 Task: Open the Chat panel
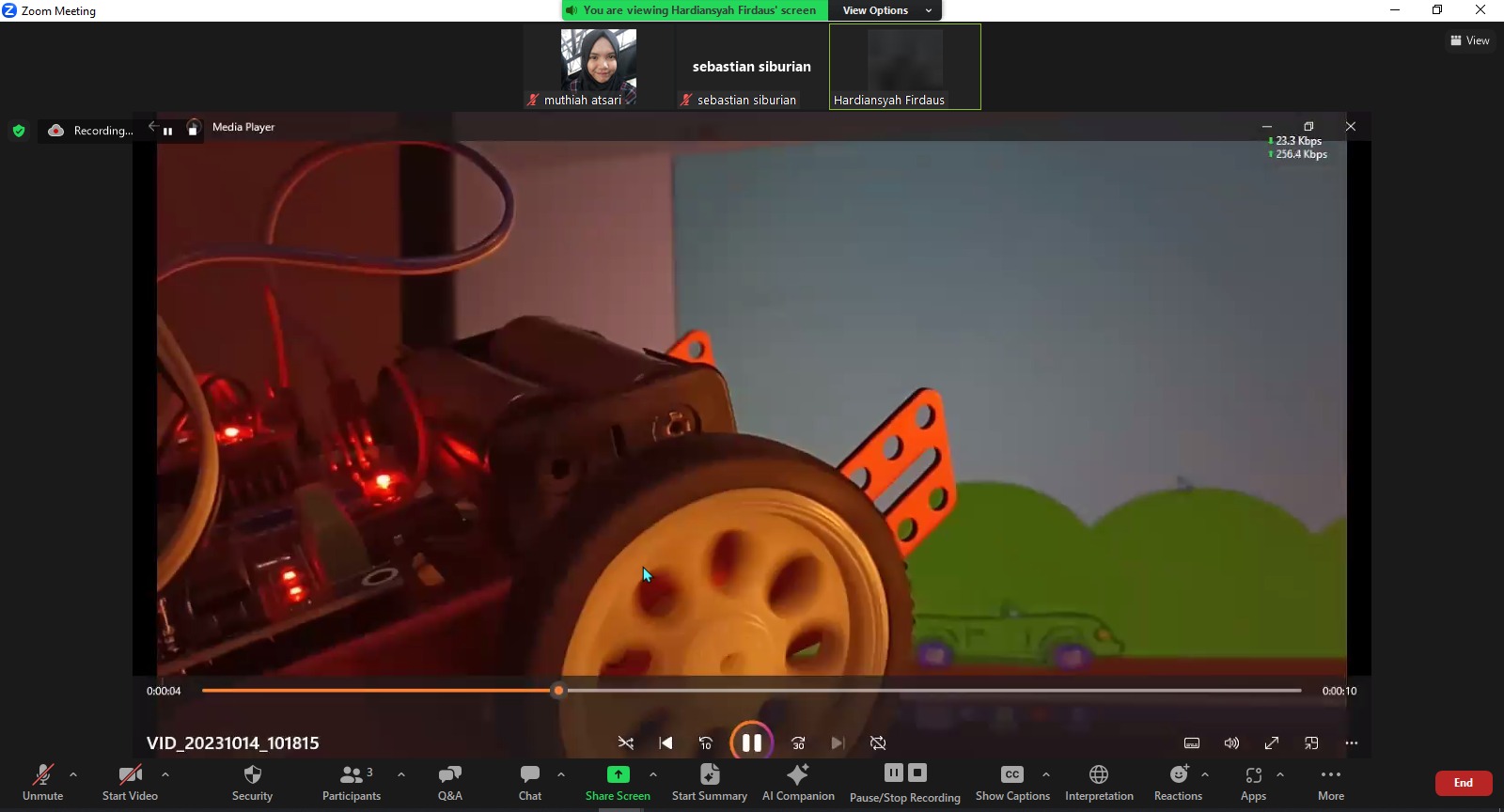click(x=530, y=783)
